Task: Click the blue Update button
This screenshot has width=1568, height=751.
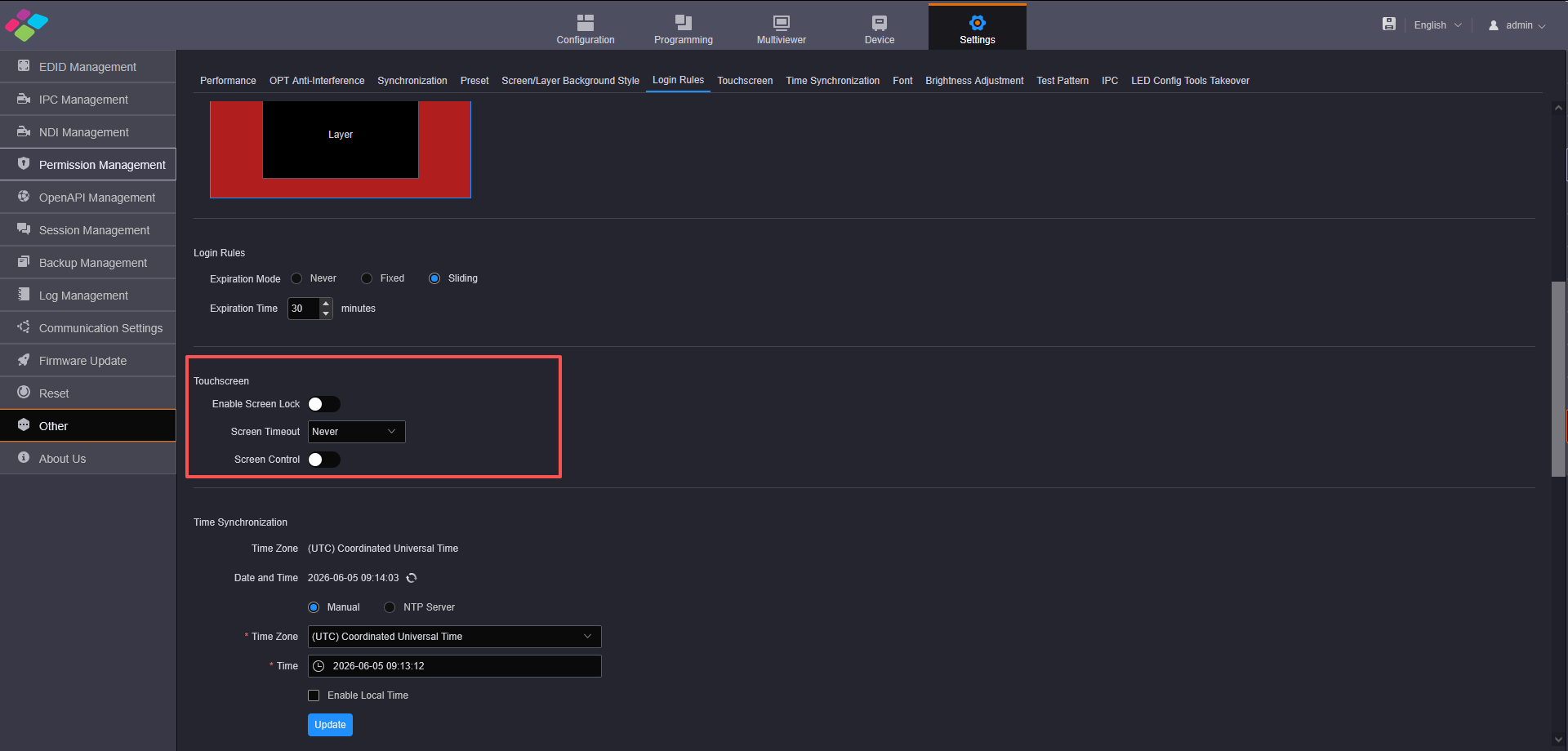Action: tap(330, 725)
